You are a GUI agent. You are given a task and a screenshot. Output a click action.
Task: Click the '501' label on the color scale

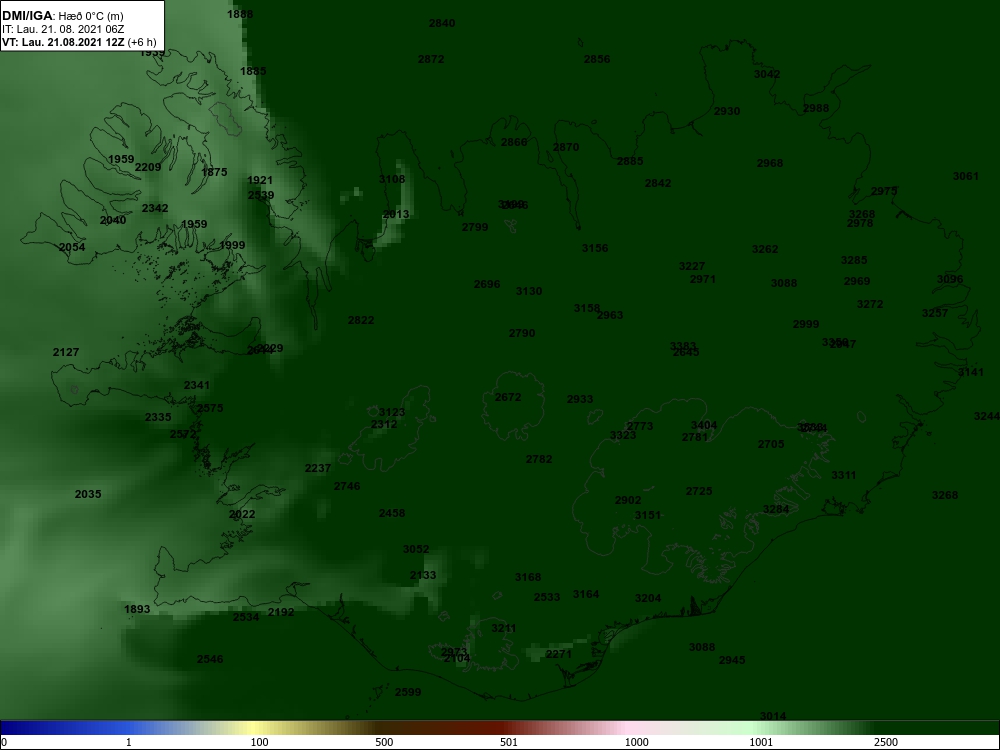509,742
